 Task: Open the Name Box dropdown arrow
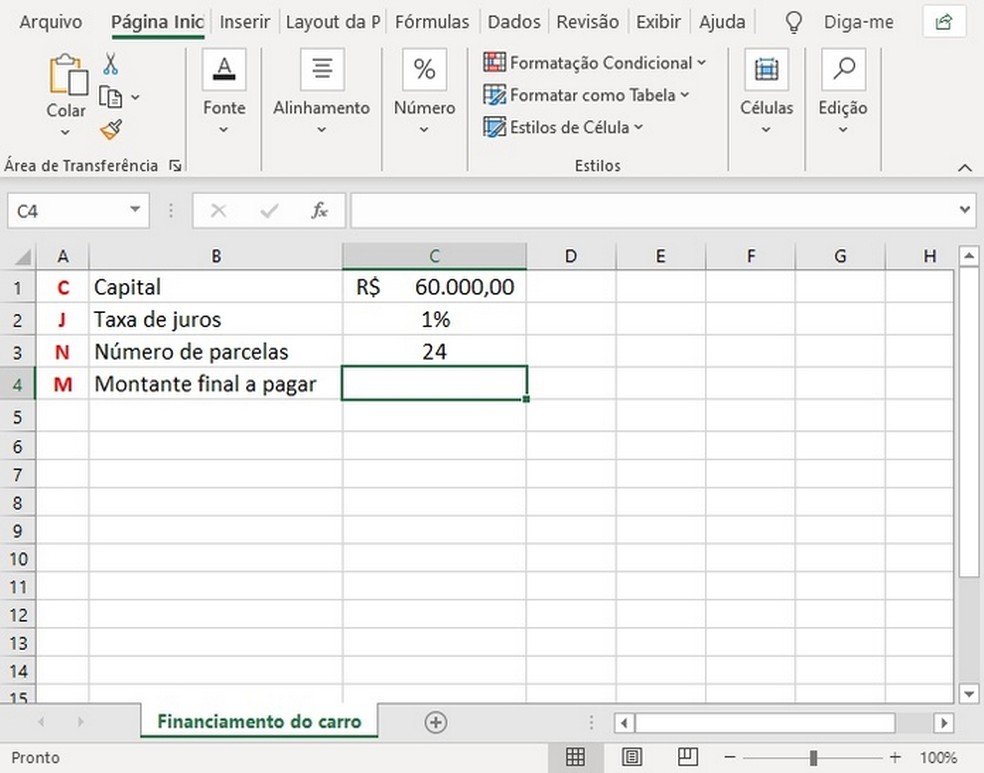pyautogui.click(x=134, y=210)
